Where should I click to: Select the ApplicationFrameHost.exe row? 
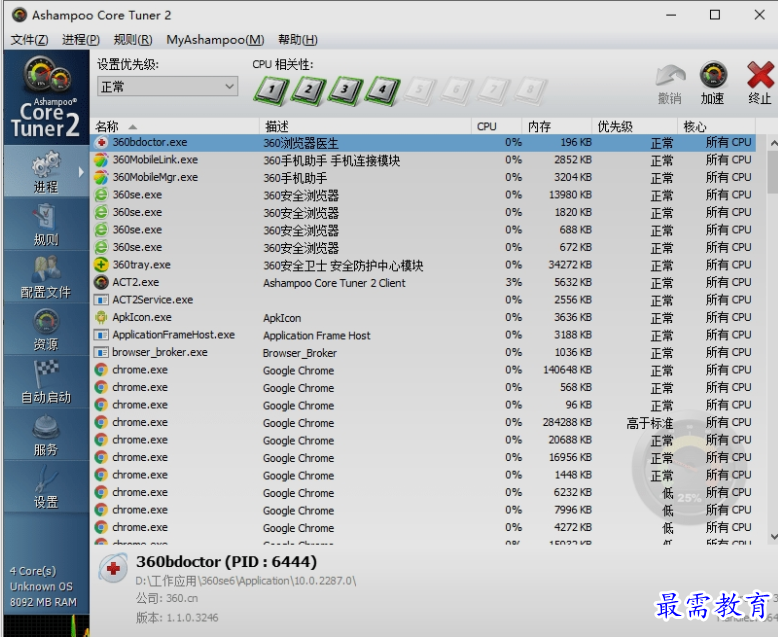coord(424,335)
